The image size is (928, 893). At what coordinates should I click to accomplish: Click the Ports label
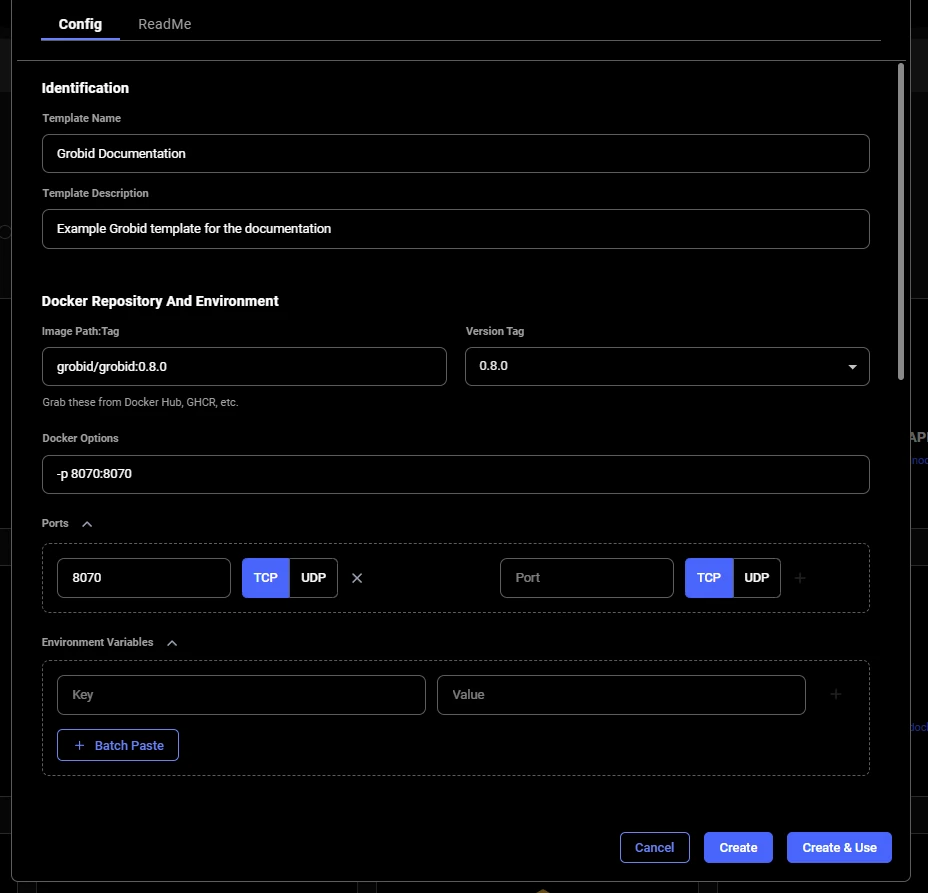[55, 524]
